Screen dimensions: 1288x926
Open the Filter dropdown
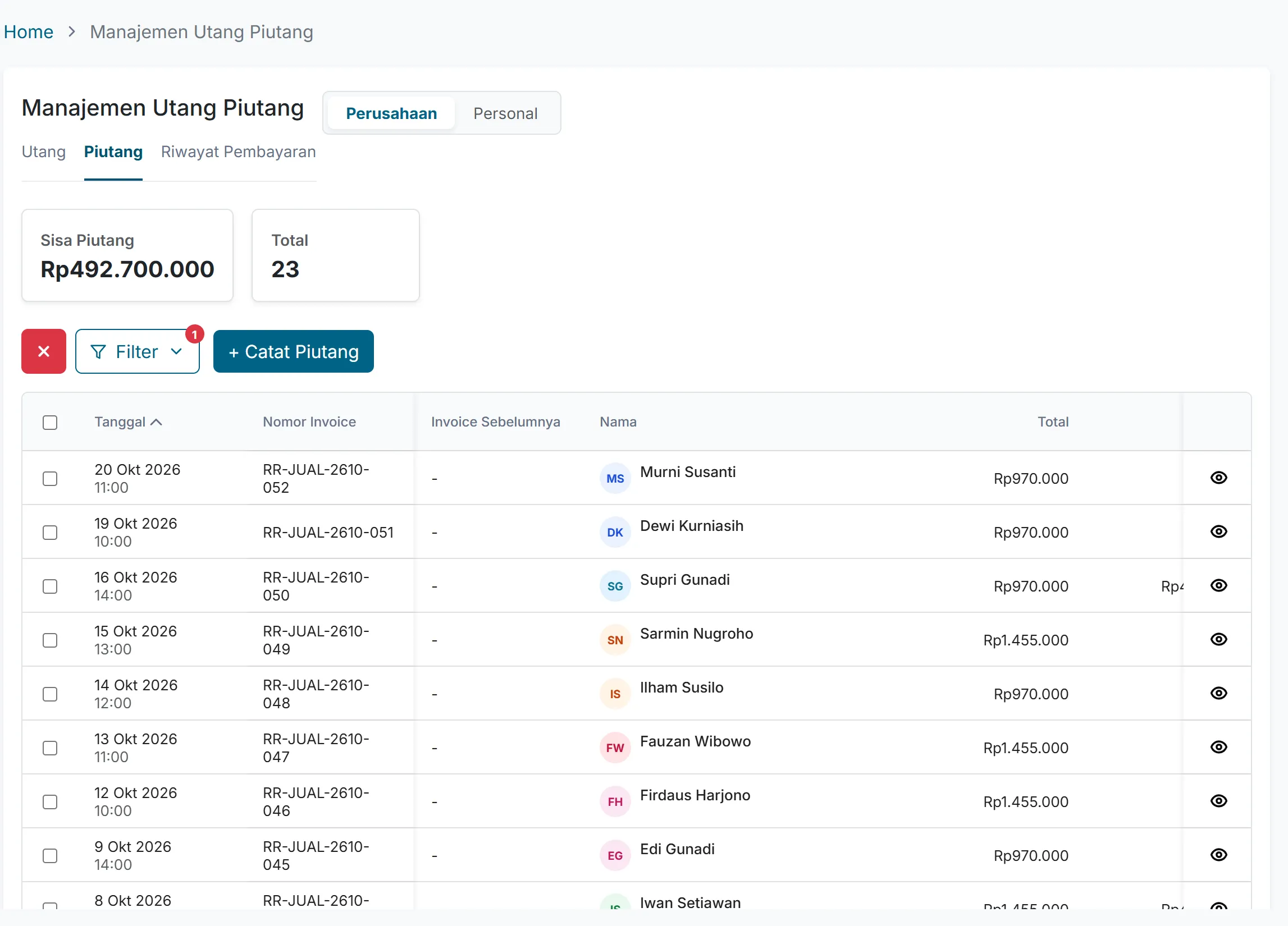pyautogui.click(x=138, y=351)
